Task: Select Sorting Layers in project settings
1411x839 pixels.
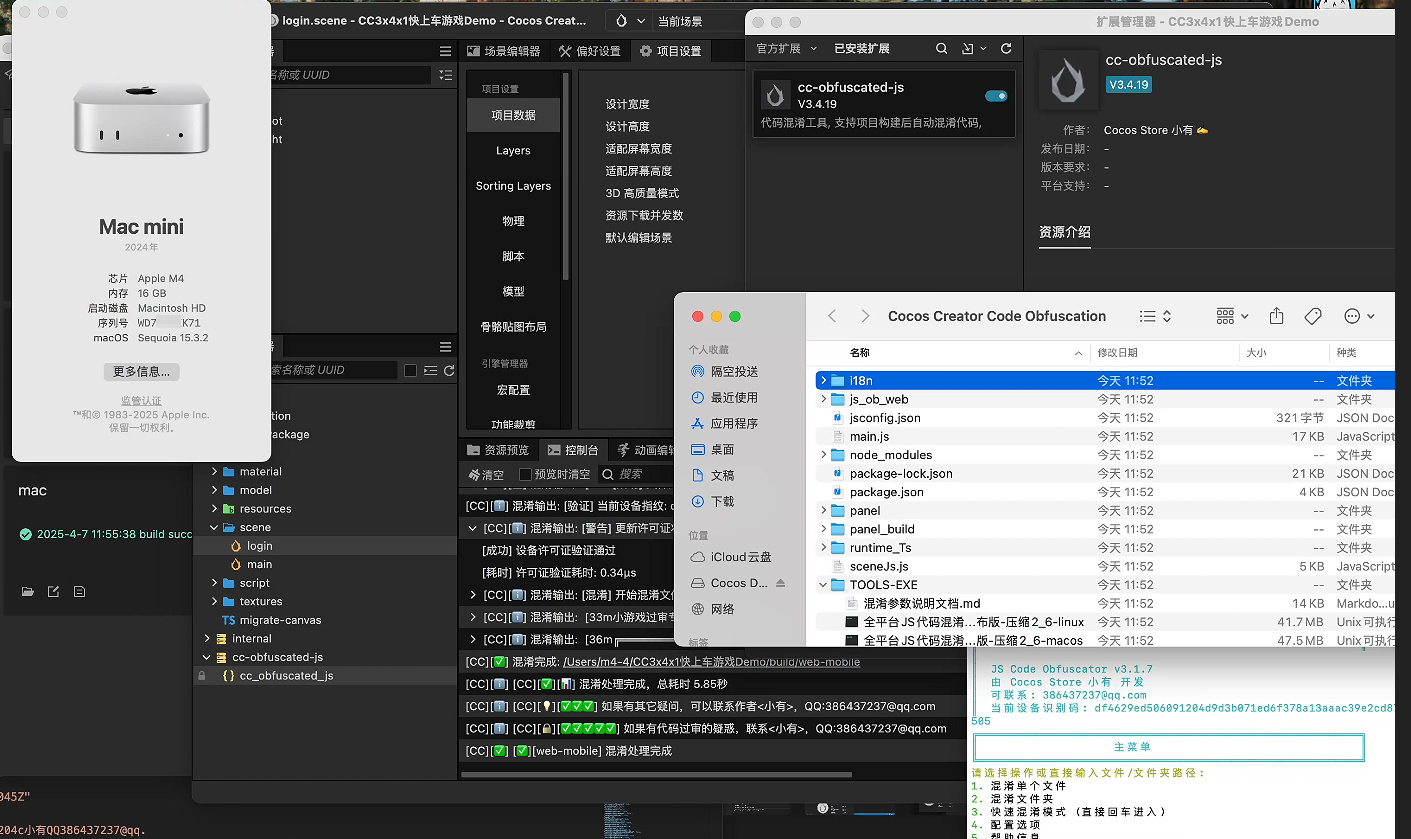Action: pos(513,186)
